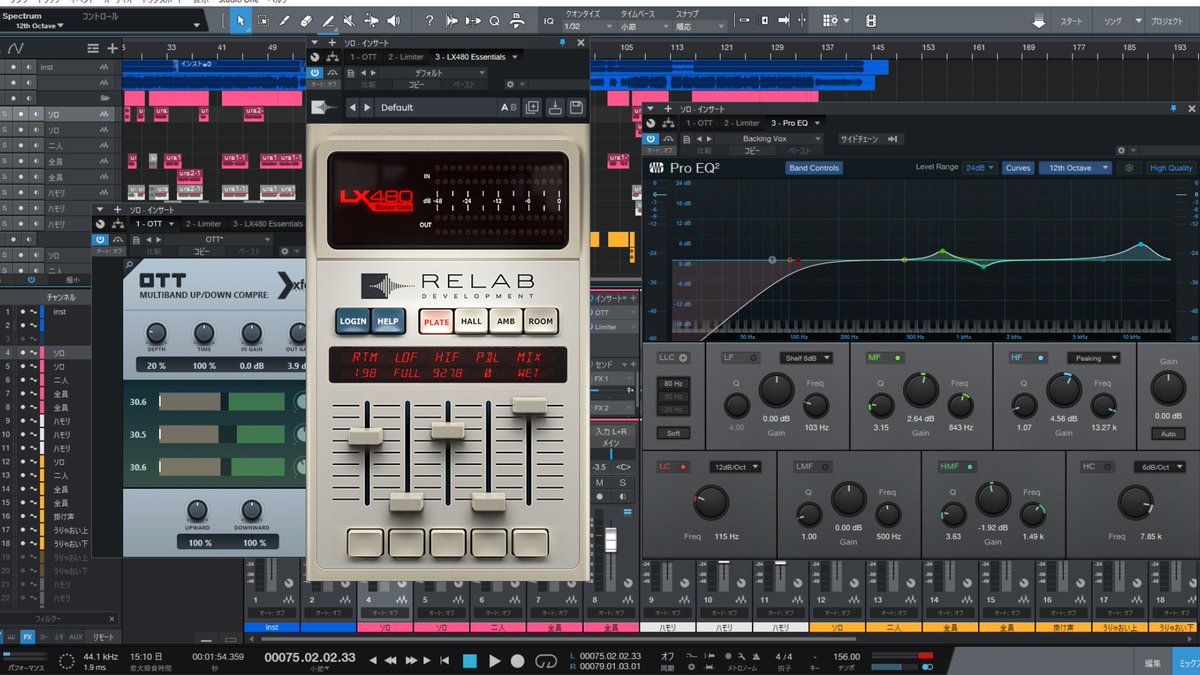Toggle the Auto gain button
Viewport: 1200px width, 675px height.
pos(1166,434)
